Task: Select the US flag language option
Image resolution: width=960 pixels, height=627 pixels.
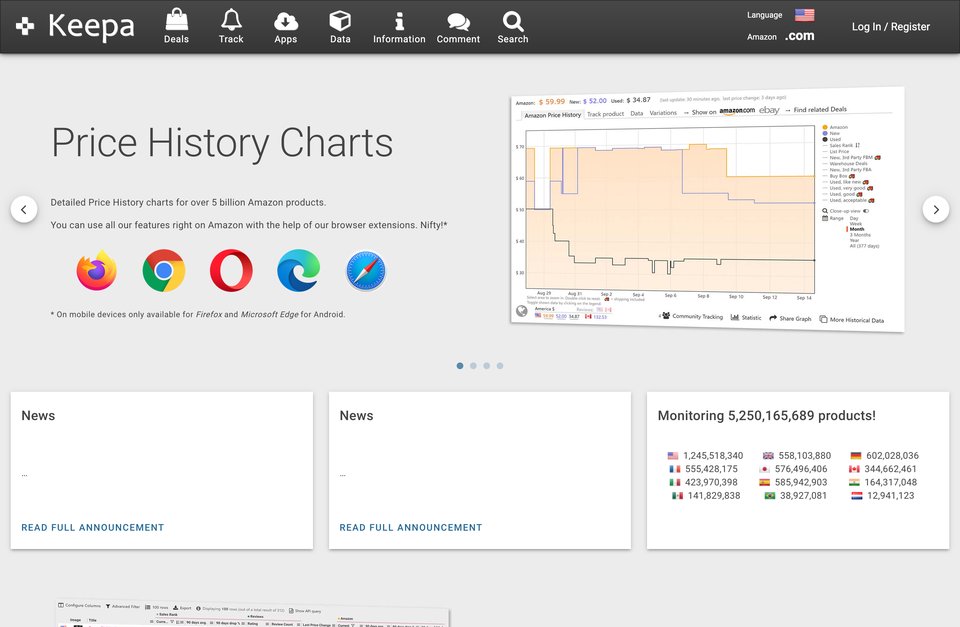Action: 804,15
